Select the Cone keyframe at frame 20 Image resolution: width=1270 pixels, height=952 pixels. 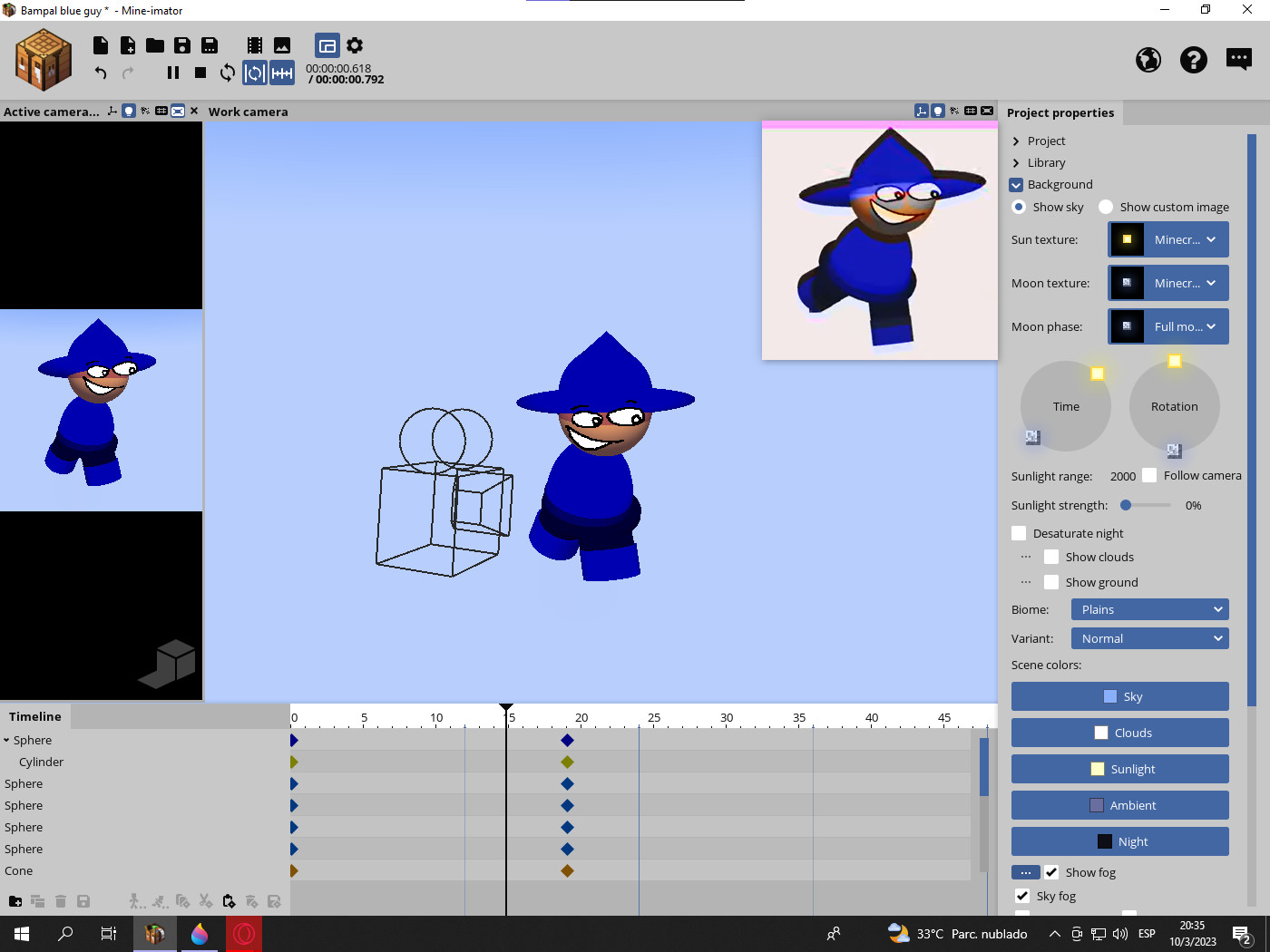(x=567, y=870)
